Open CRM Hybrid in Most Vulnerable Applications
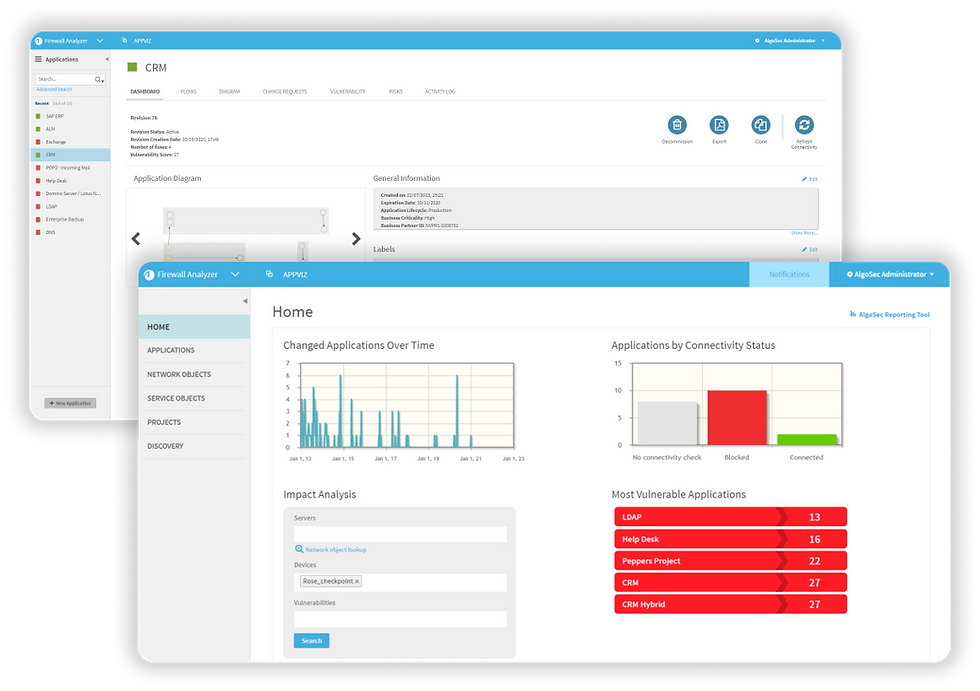Image resolution: width=980 pixels, height=691 pixels. pyautogui.click(x=731, y=605)
